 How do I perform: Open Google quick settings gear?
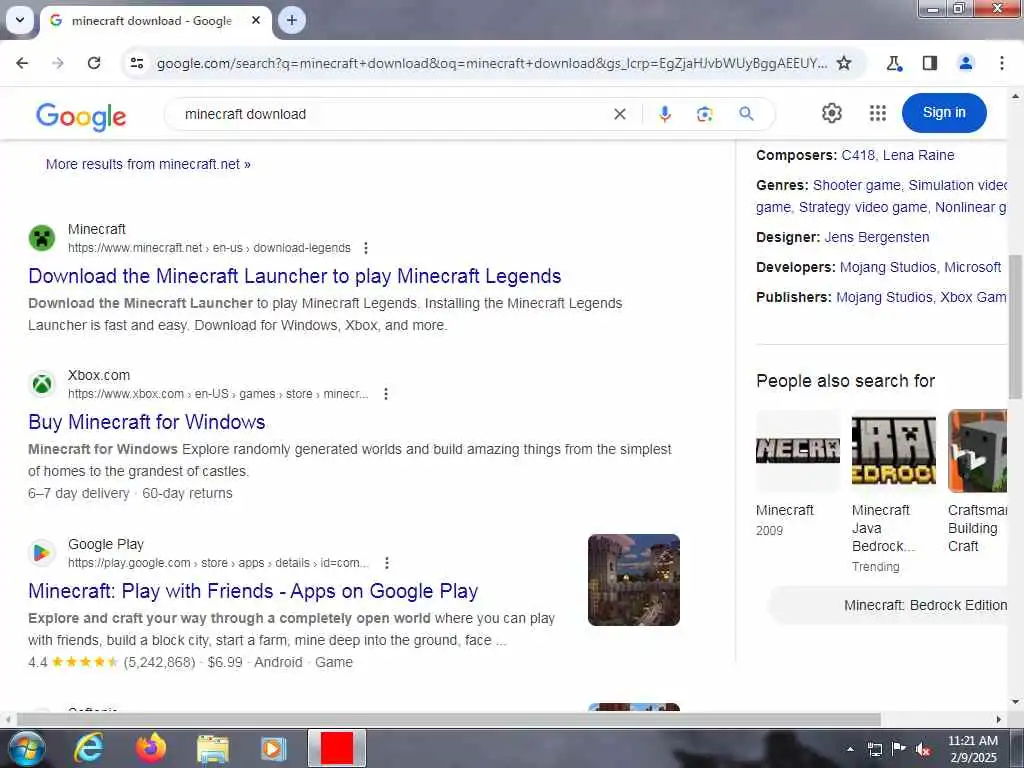click(x=831, y=113)
